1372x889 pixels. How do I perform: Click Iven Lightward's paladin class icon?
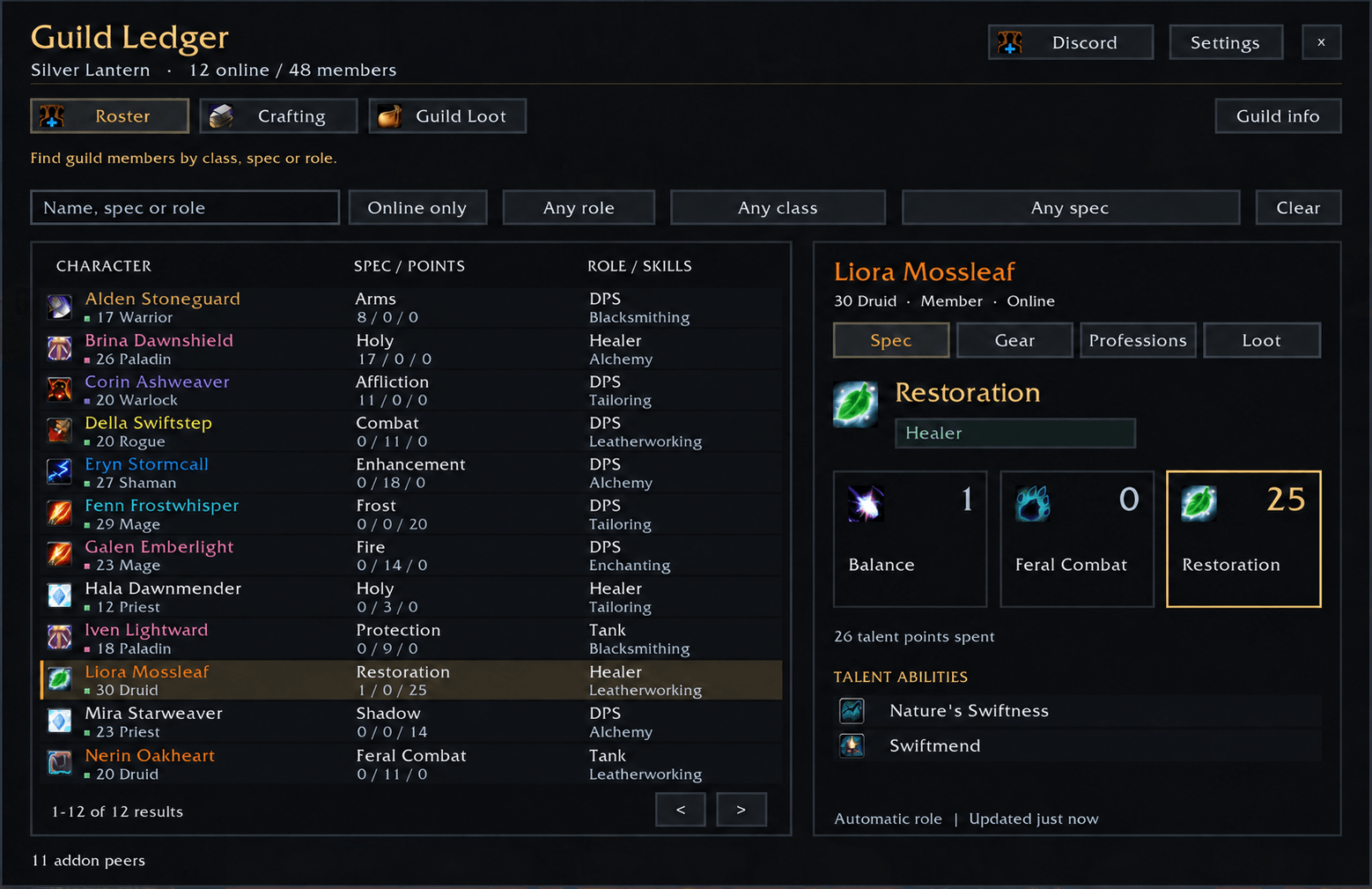[59, 638]
